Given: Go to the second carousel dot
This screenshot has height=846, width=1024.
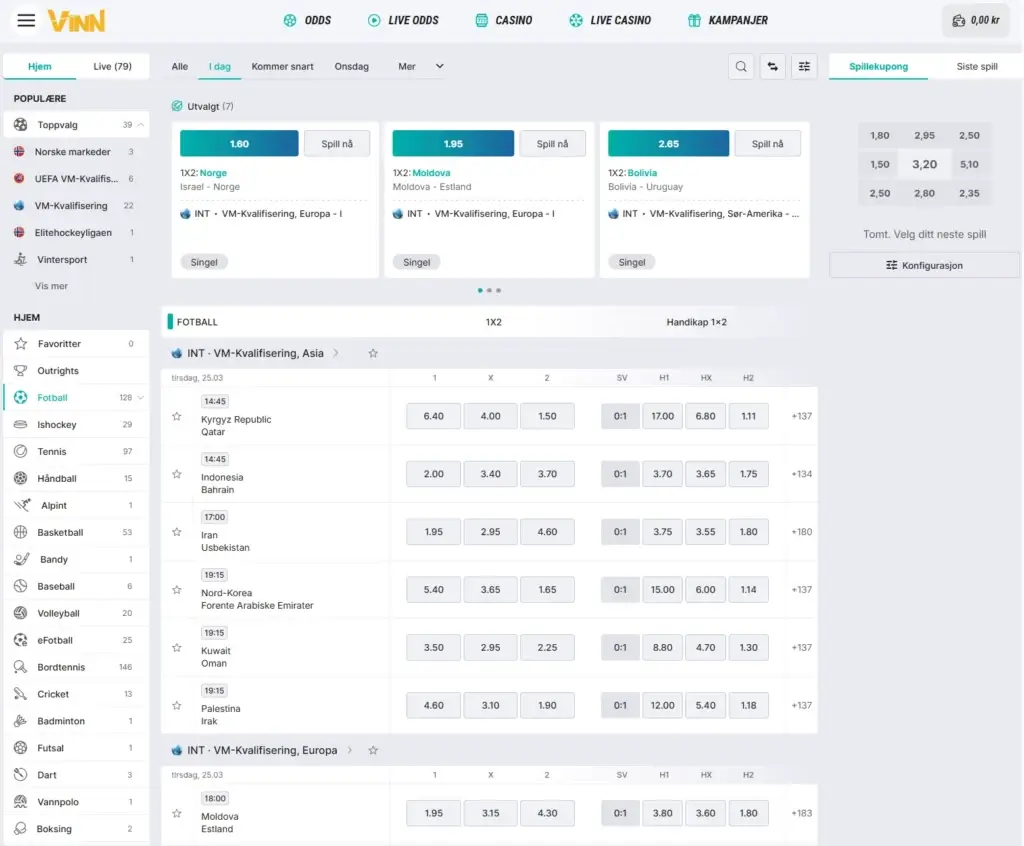Looking at the screenshot, I should click(x=489, y=290).
